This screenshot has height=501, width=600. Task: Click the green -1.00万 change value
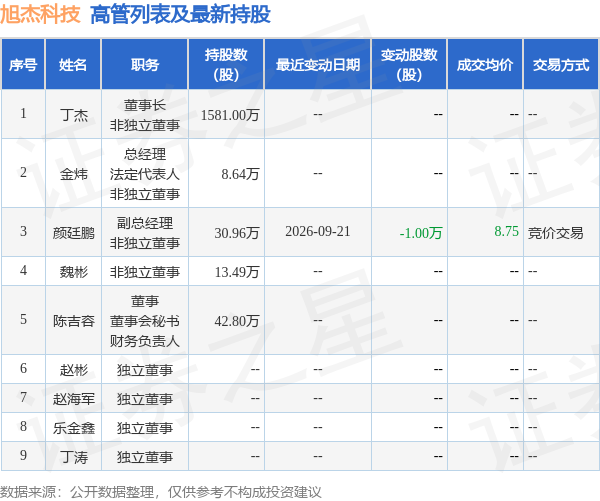point(421,233)
